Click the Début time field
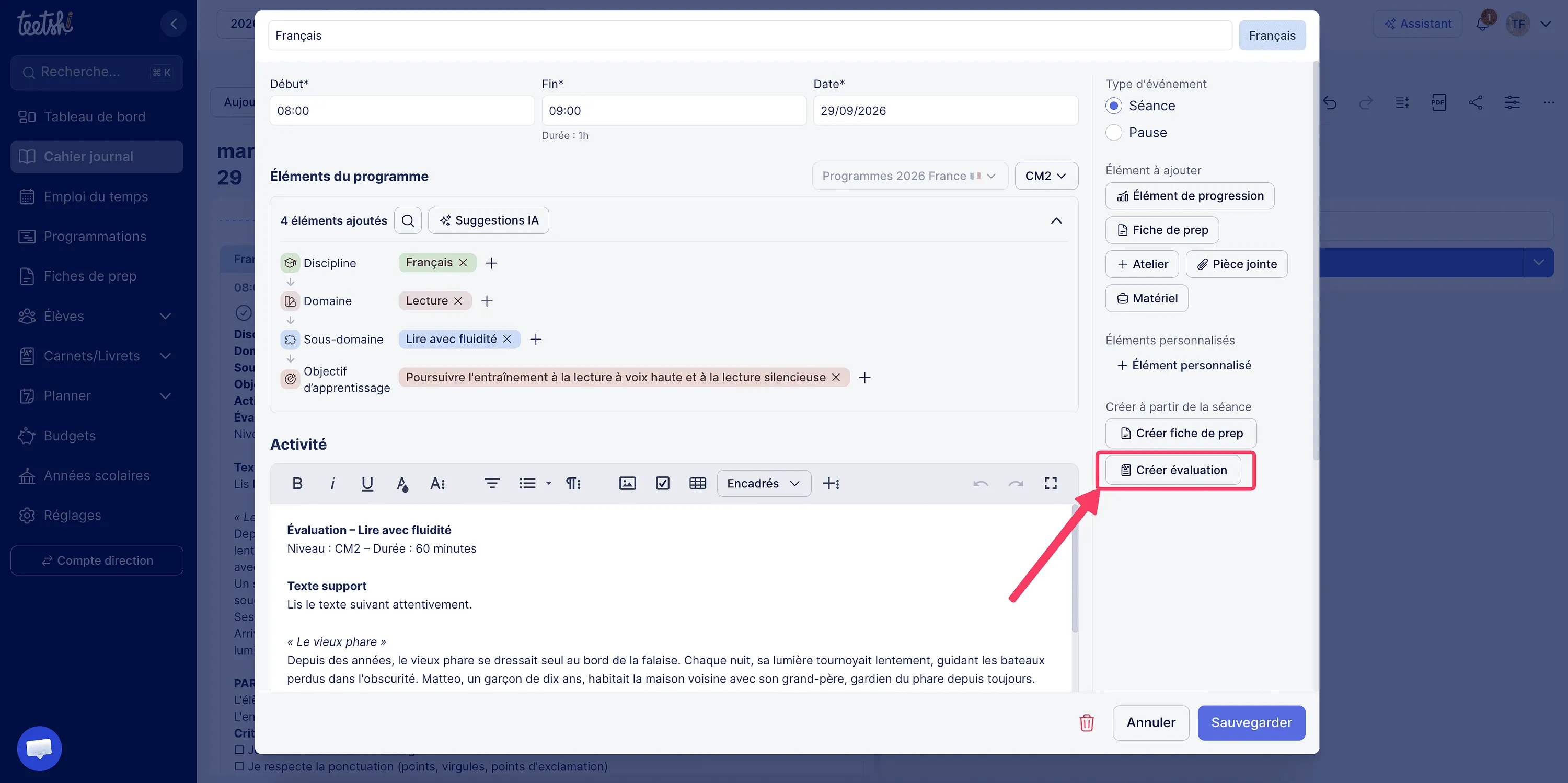 pyautogui.click(x=402, y=111)
